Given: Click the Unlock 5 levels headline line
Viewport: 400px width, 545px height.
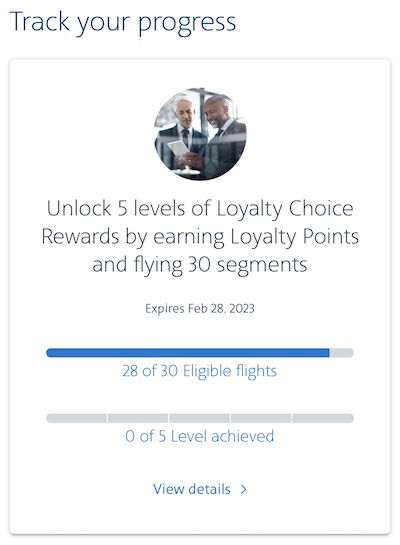Looking at the screenshot, I should pyautogui.click(x=200, y=209).
